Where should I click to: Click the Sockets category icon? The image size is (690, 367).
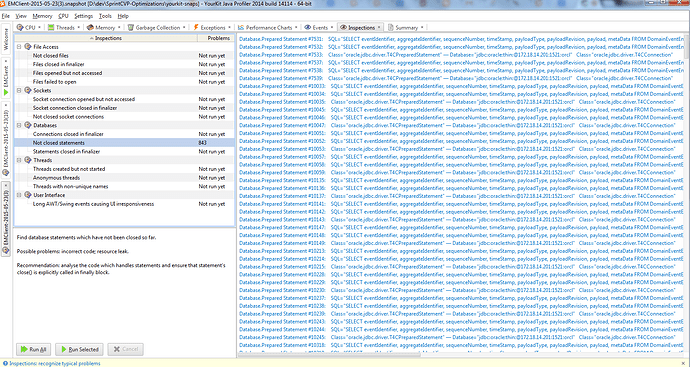28,90
